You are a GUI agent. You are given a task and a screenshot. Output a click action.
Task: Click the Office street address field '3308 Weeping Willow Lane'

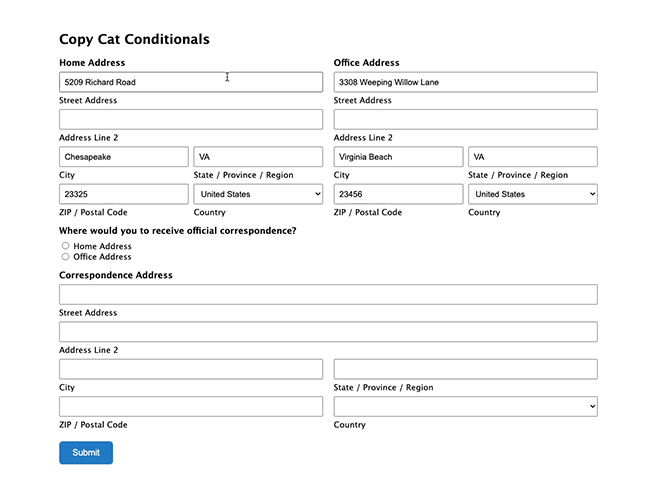(465, 82)
